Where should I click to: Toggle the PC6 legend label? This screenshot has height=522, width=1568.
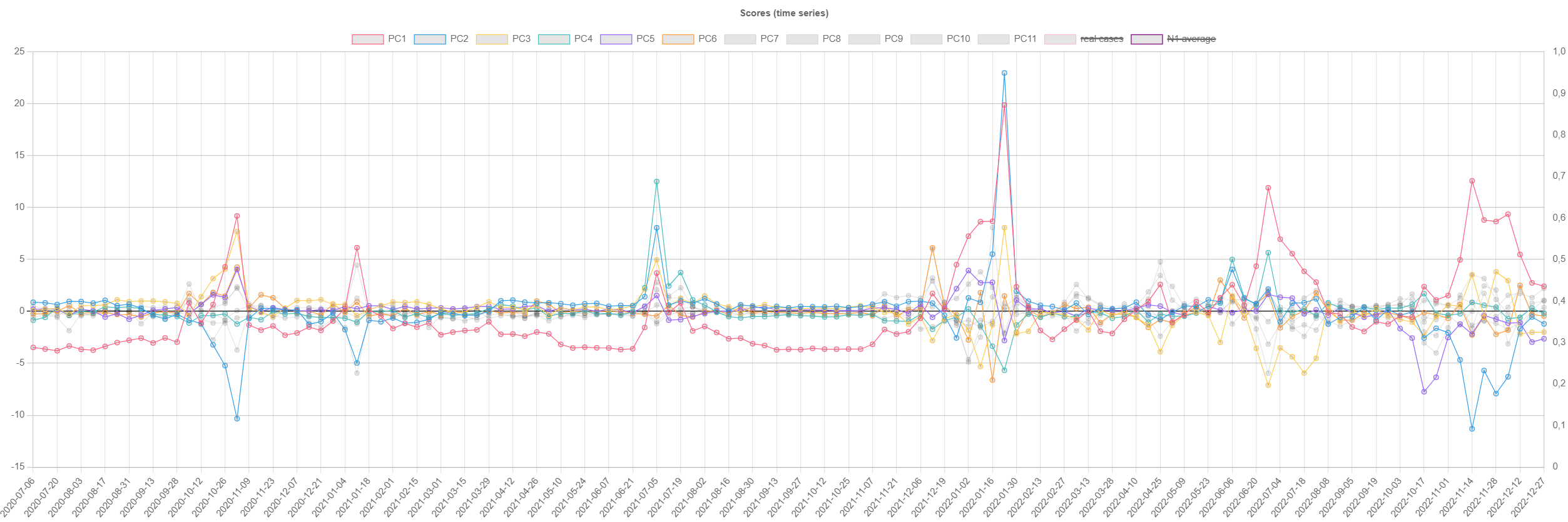coord(707,39)
